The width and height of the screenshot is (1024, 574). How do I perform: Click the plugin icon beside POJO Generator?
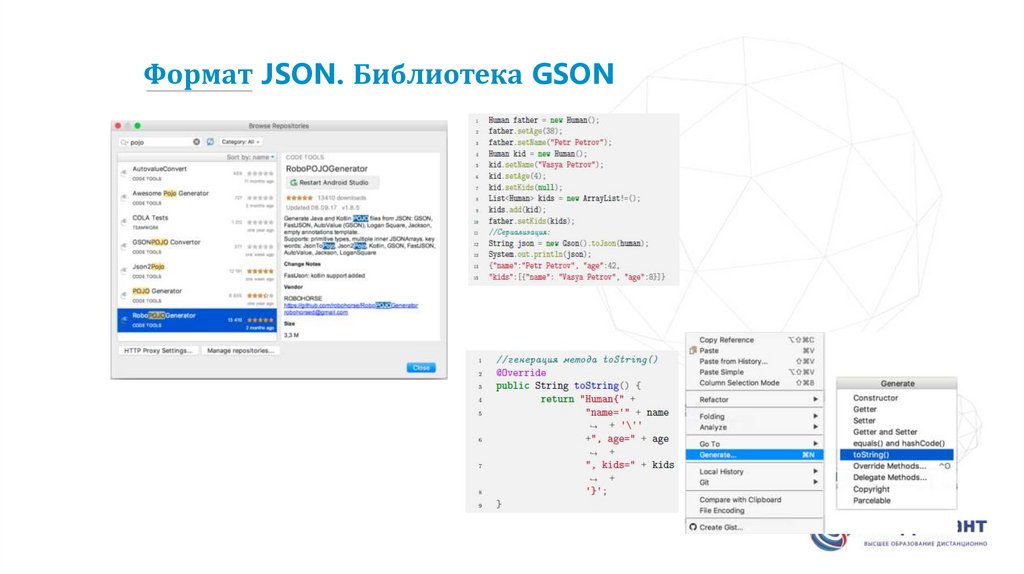(124, 295)
